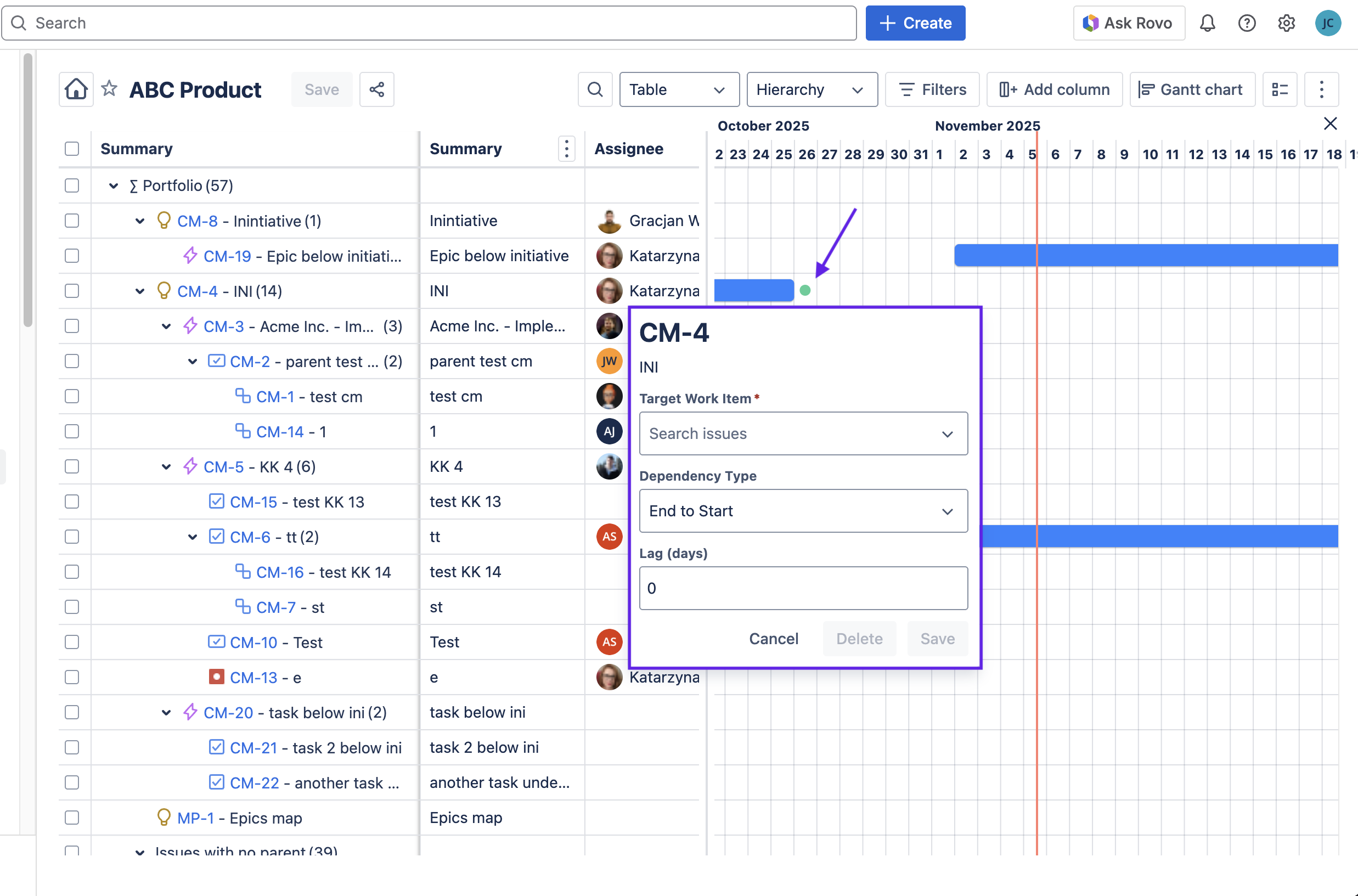Check the row checkbox for CM-19

point(72,256)
